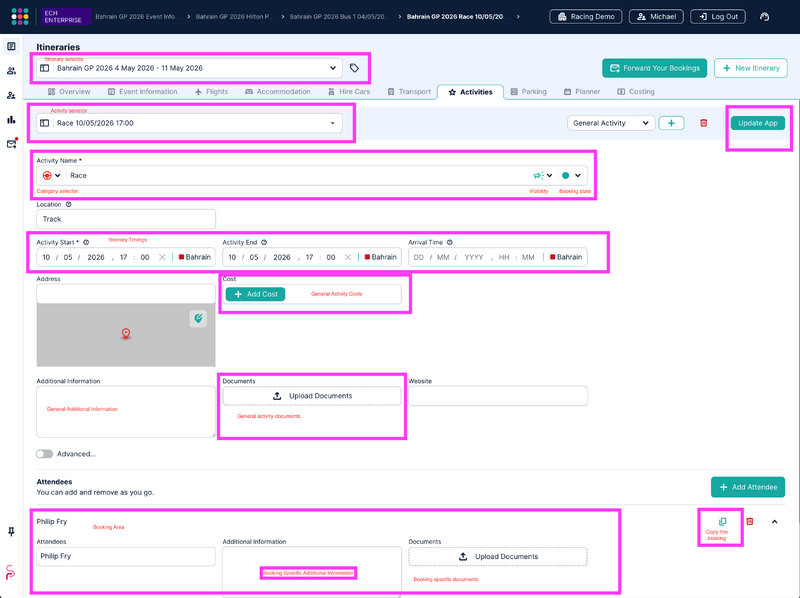Open the user admin icon in sidebar
Viewport: 800px width, 598px height.
point(11,95)
